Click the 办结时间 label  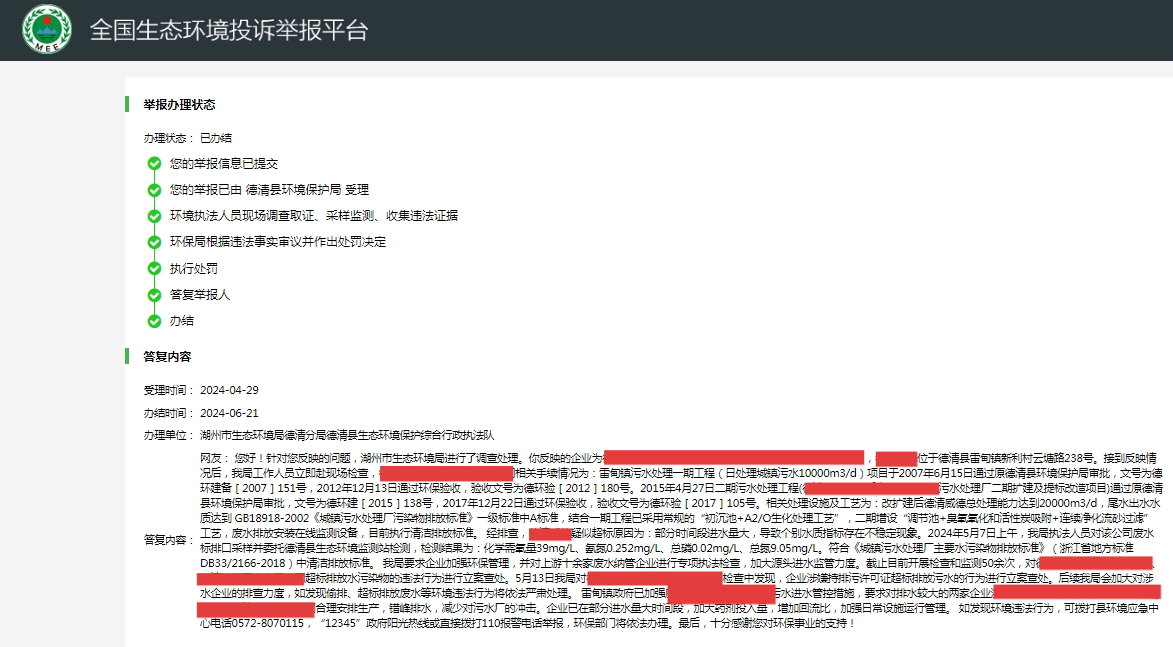[x=169, y=413]
